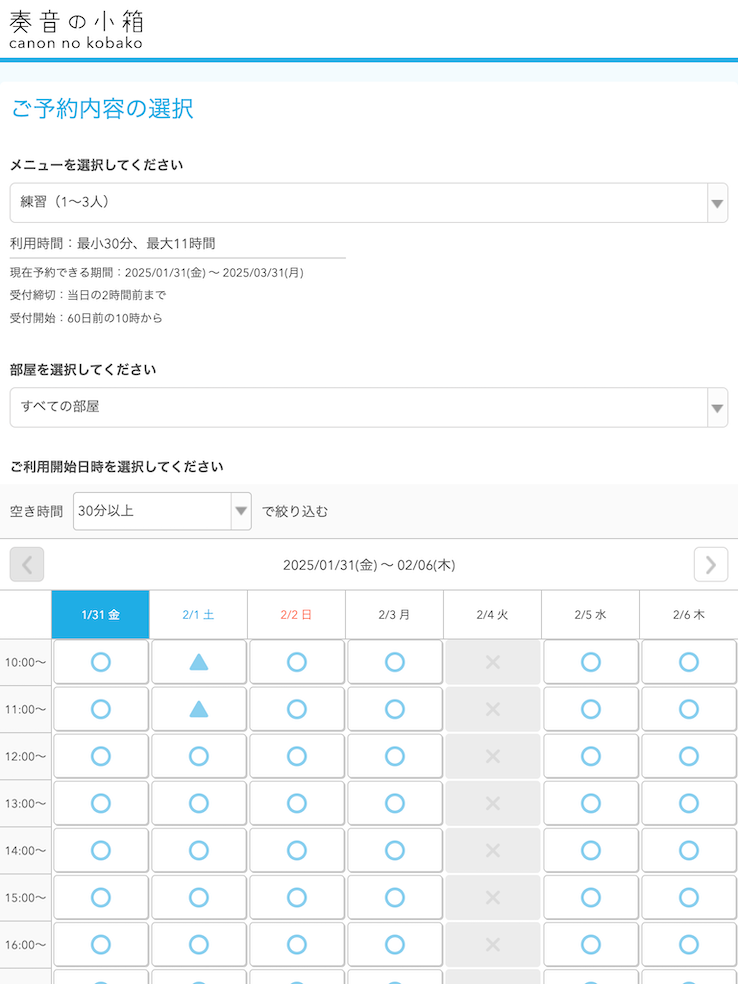Select the triangle slot at 10:00 on 2/1

click(x=199, y=662)
